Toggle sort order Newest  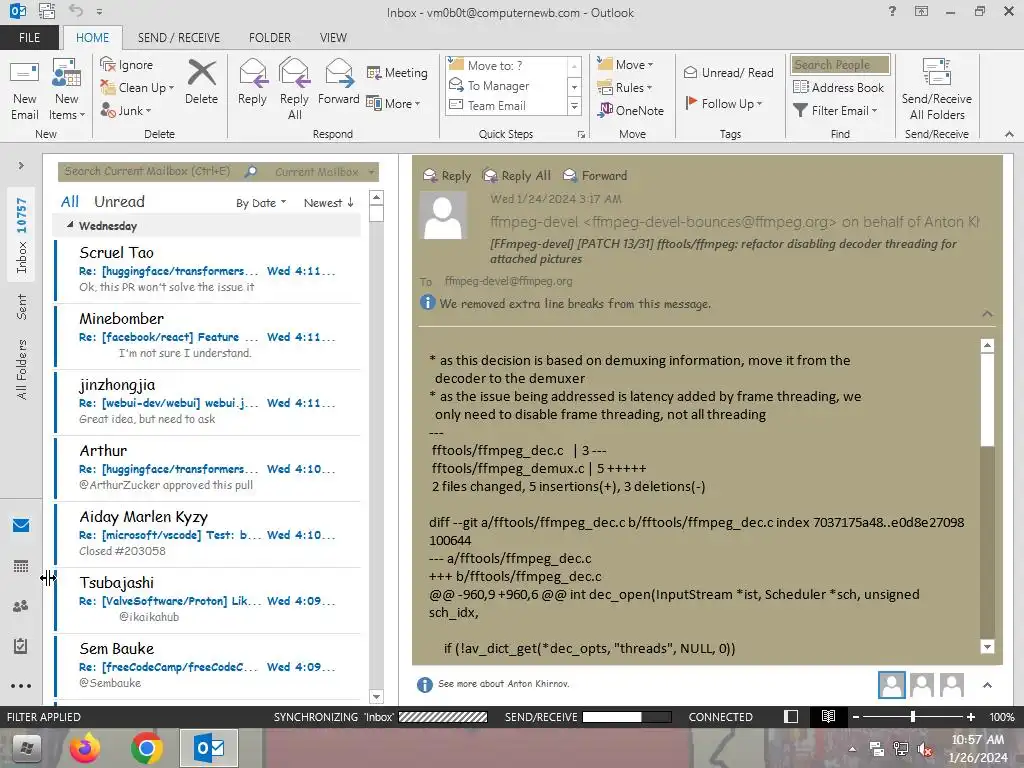[x=328, y=202]
